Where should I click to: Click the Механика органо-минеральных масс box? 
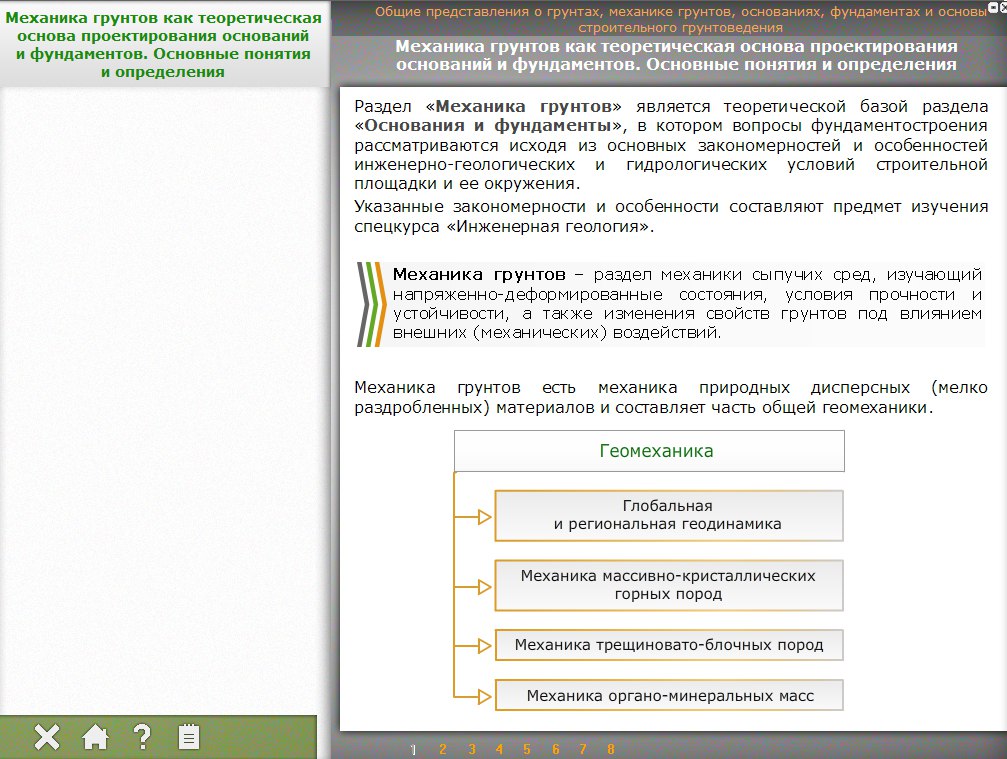pyautogui.click(x=668, y=695)
